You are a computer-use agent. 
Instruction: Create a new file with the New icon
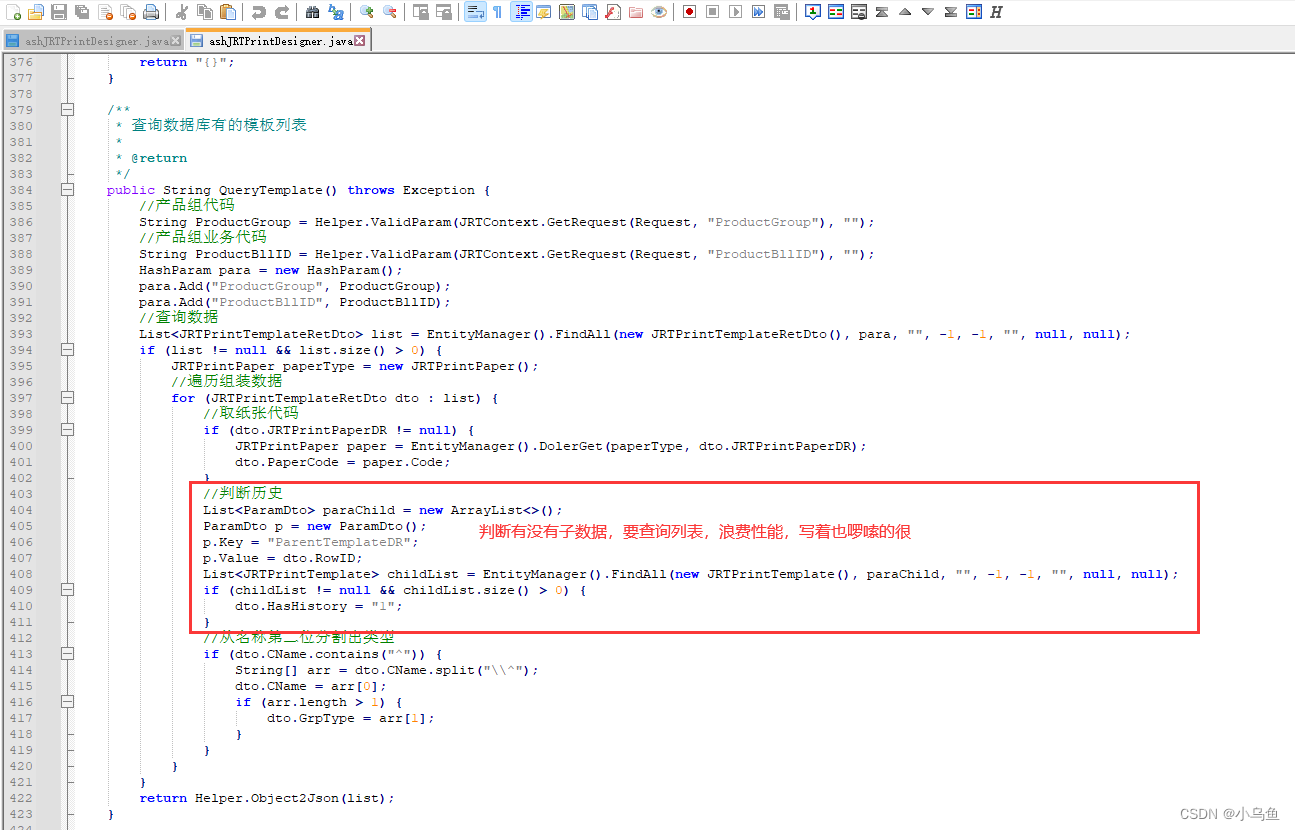tap(12, 12)
